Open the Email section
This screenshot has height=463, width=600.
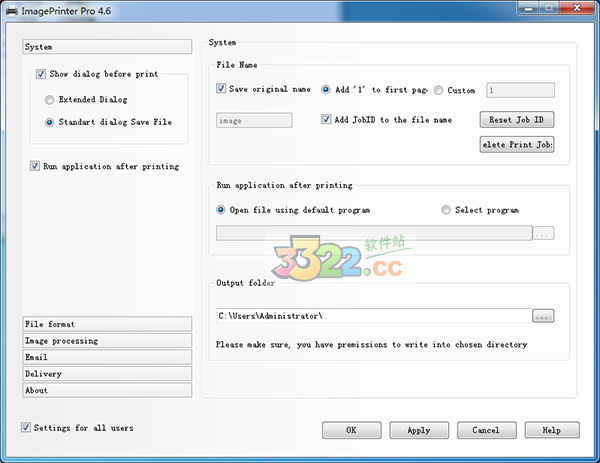(x=107, y=357)
